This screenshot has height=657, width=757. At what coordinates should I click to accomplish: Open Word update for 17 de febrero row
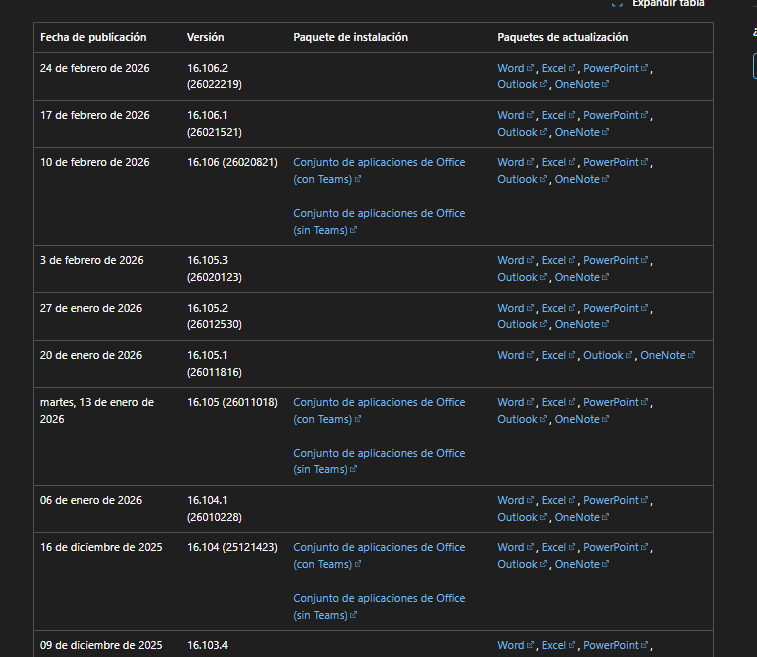coord(516,115)
